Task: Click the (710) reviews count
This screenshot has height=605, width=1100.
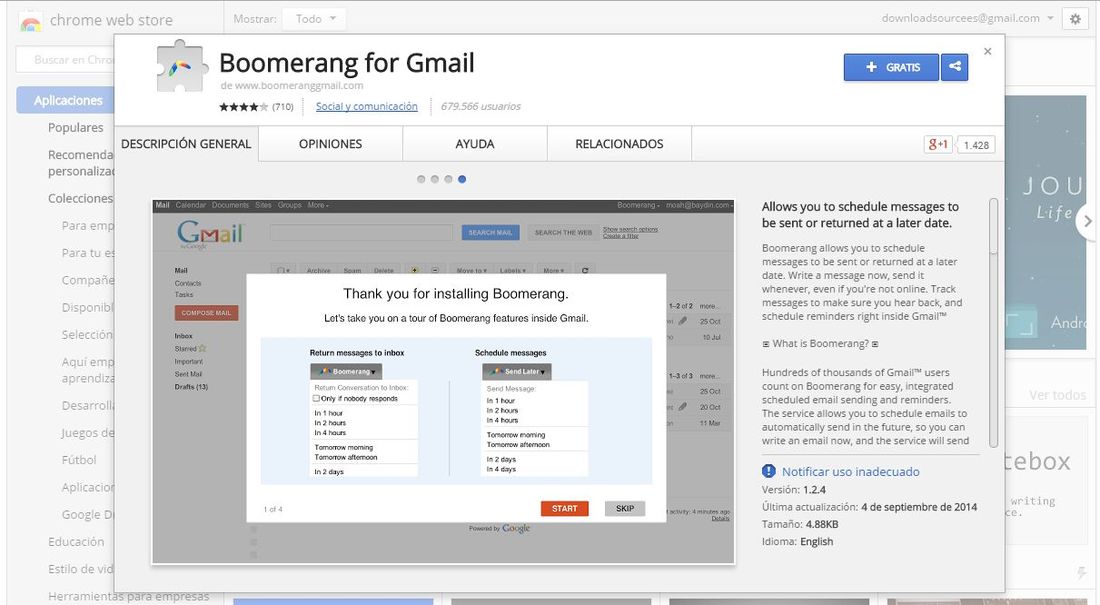Action: tap(283, 107)
